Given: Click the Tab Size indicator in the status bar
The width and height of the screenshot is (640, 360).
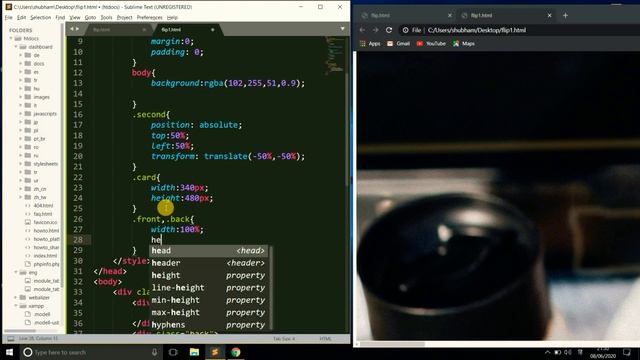Looking at the screenshot, I should [x=284, y=339].
